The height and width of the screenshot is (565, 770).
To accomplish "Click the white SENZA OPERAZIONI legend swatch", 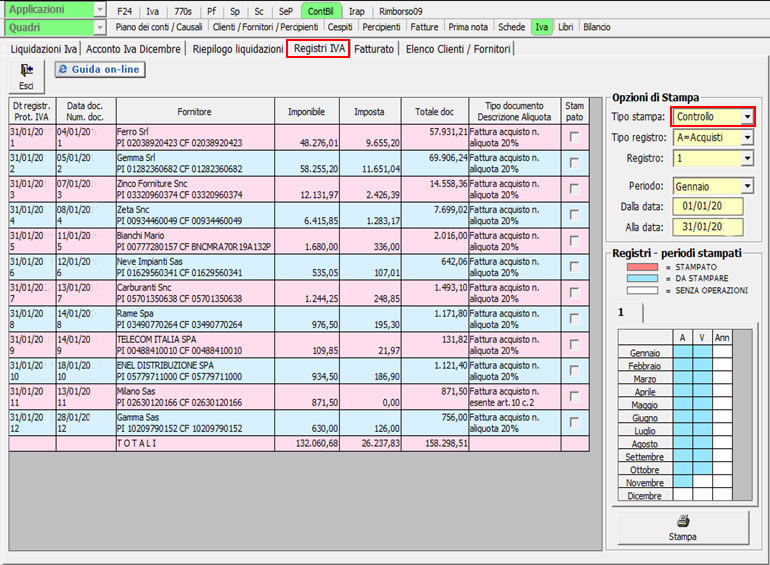I will coord(642,290).
